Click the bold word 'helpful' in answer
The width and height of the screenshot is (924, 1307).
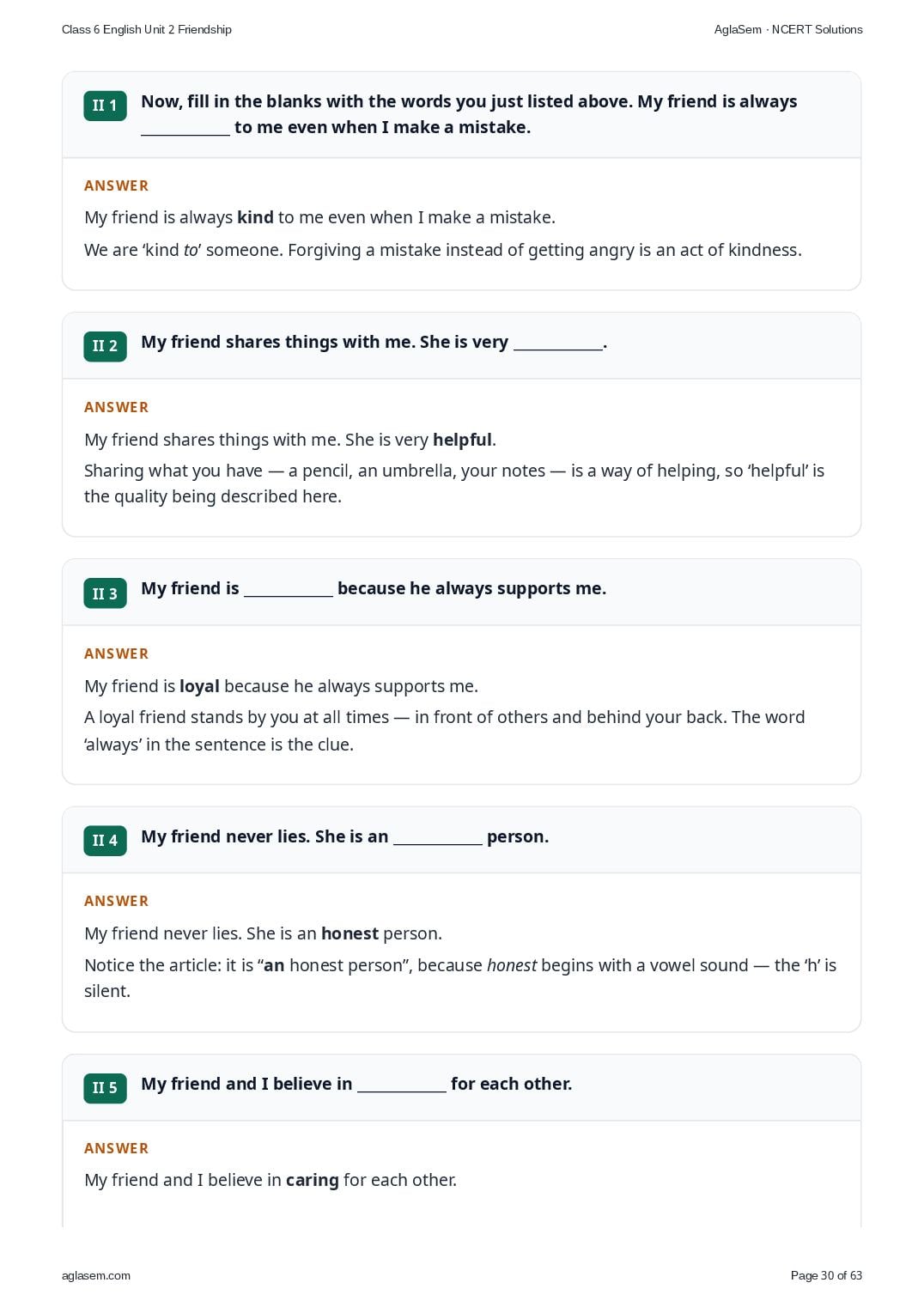point(462,440)
